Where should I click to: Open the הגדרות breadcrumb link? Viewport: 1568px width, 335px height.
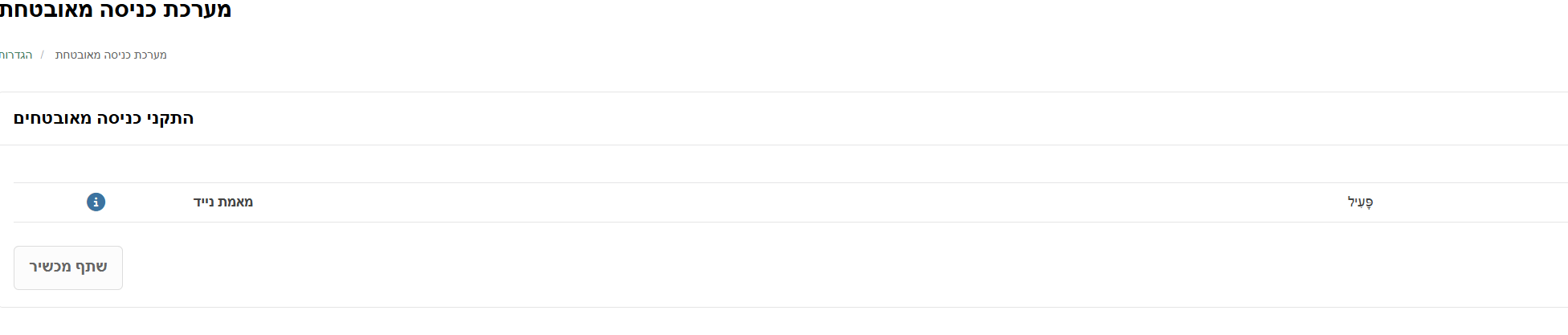click(x=16, y=55)
